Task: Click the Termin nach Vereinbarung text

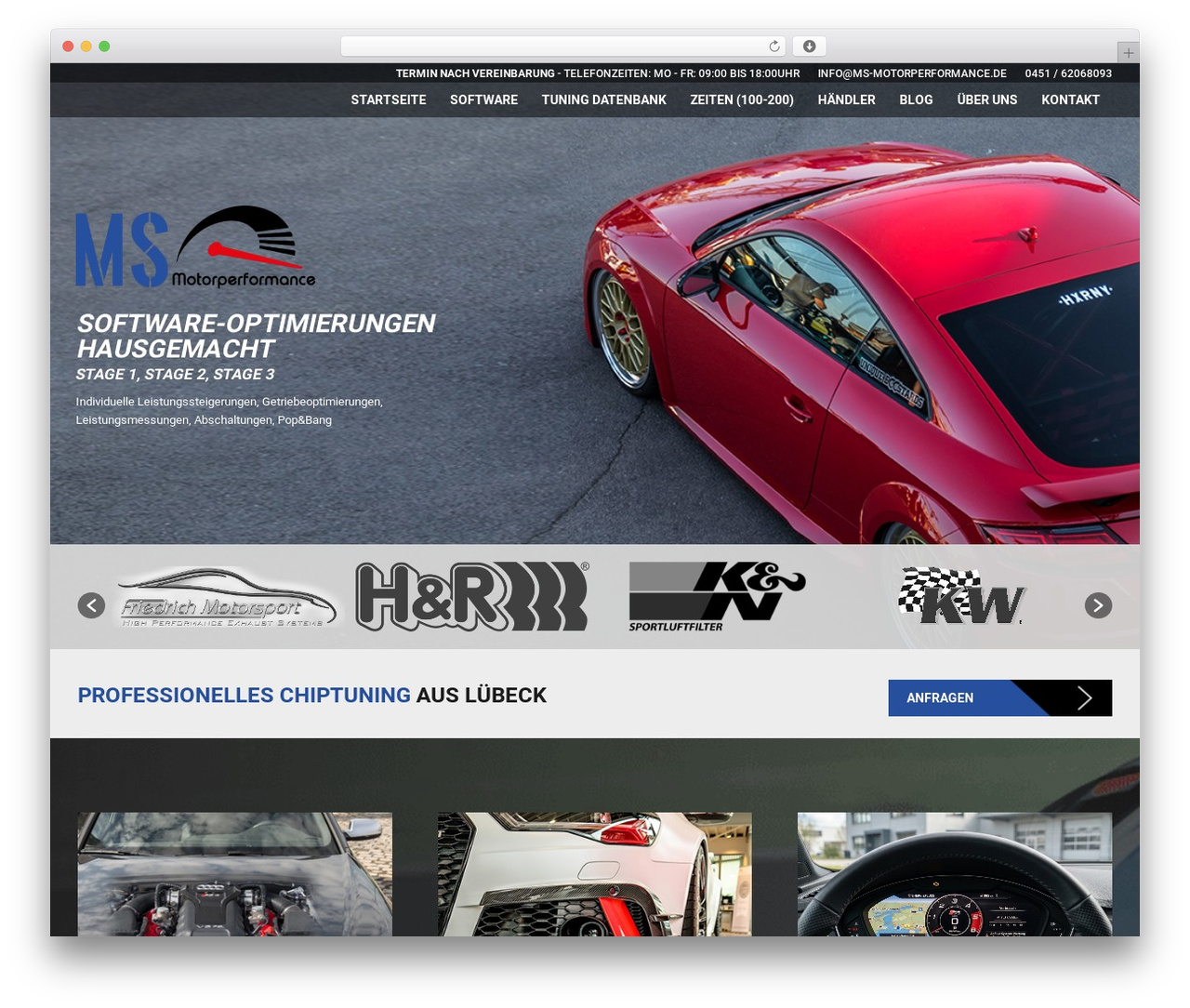Action: tap(475, 73)
